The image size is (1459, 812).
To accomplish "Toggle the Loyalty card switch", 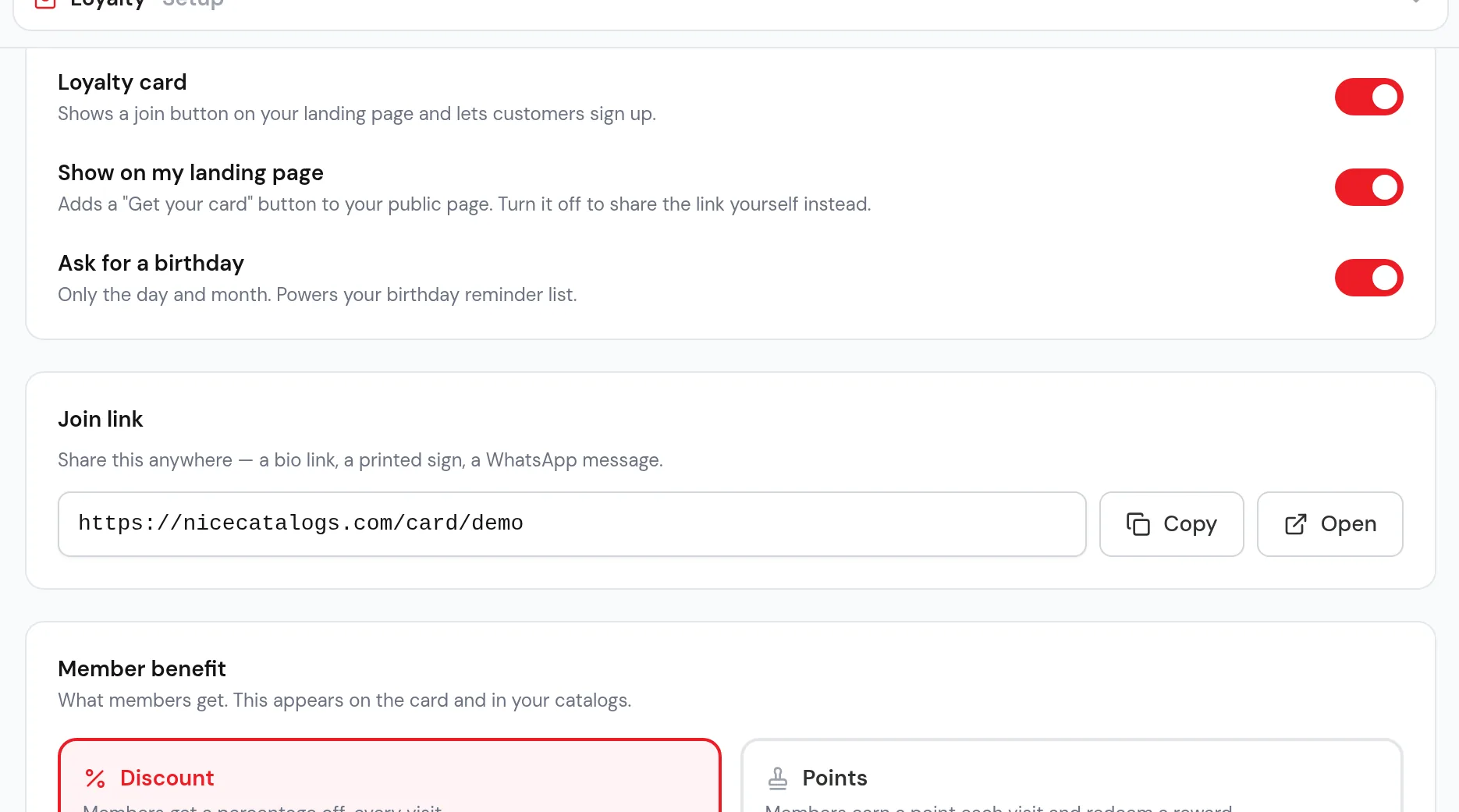I will [1368, 97].
